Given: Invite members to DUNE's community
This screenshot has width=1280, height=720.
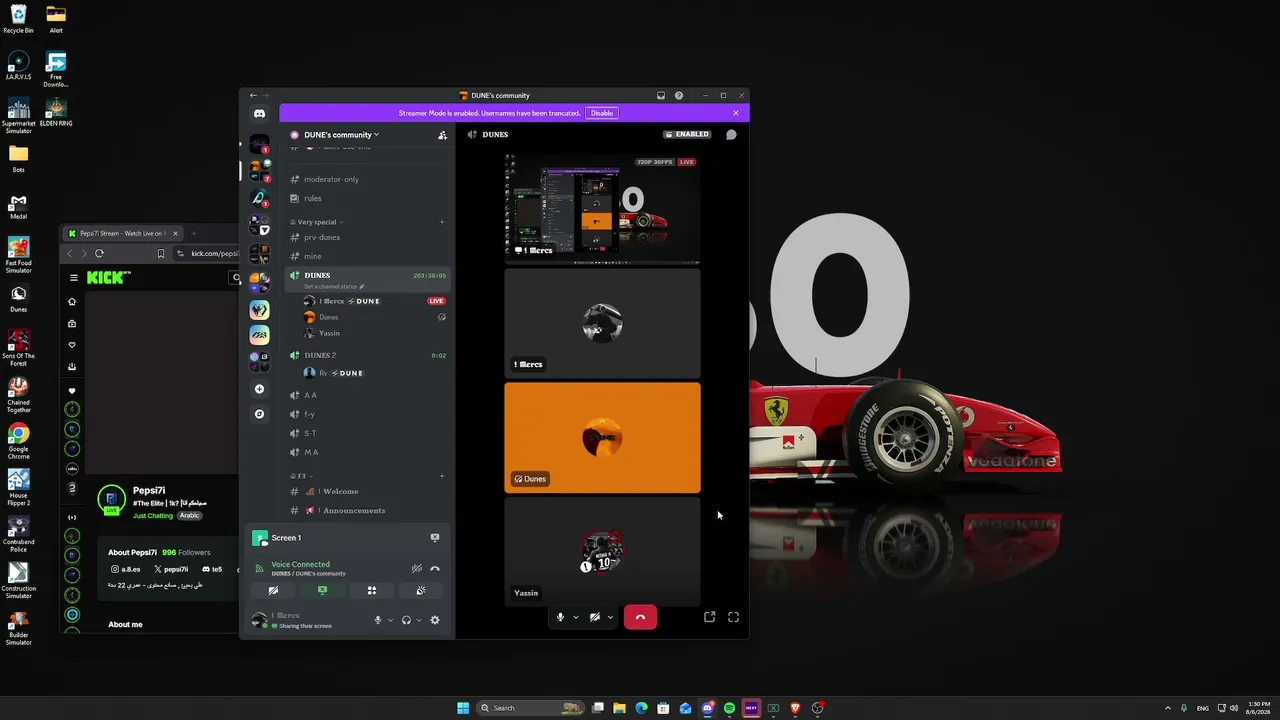Looking at the screenshot, I should pos(442,135).
